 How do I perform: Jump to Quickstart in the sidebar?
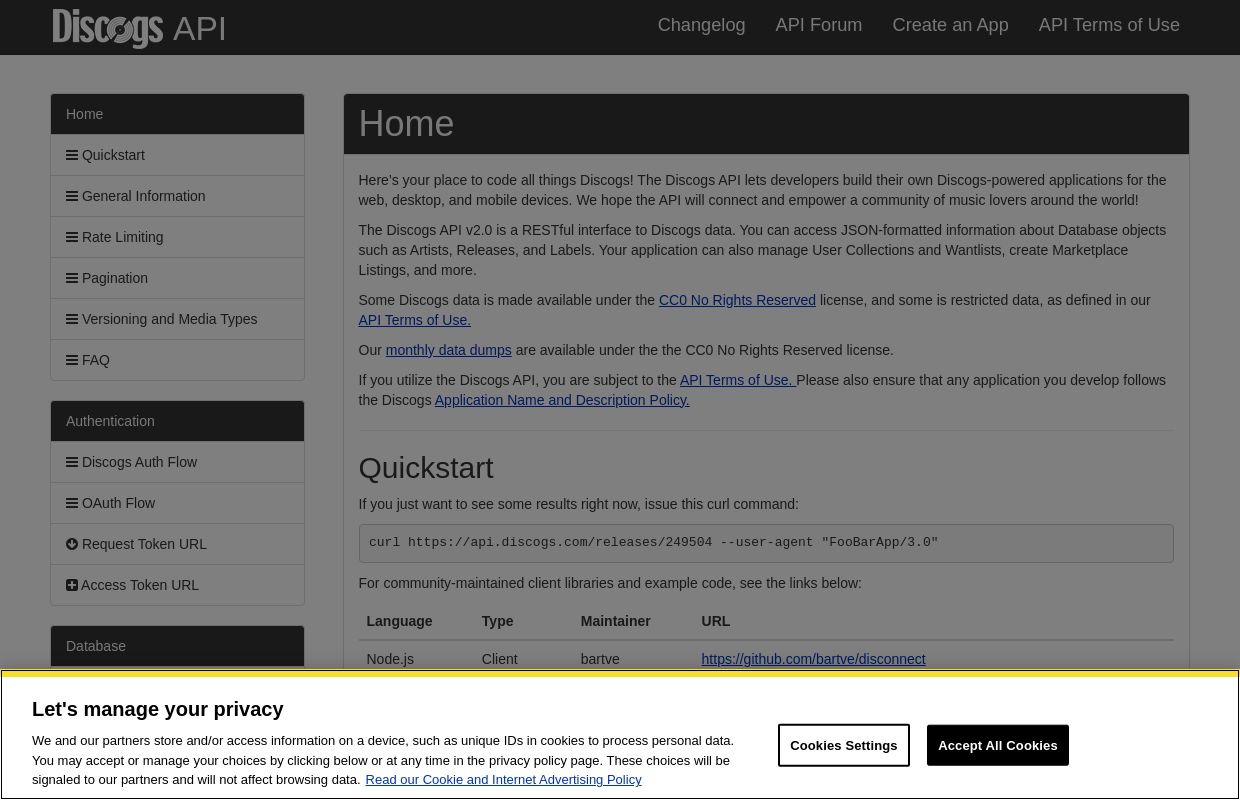(178, 155)
